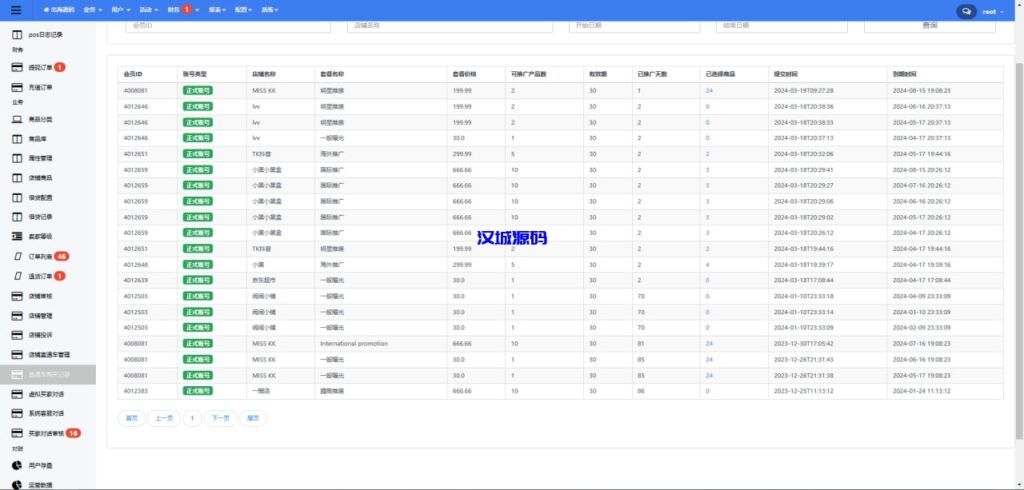
Task: Go to next page with 下一页
Action: click(220, 418)
